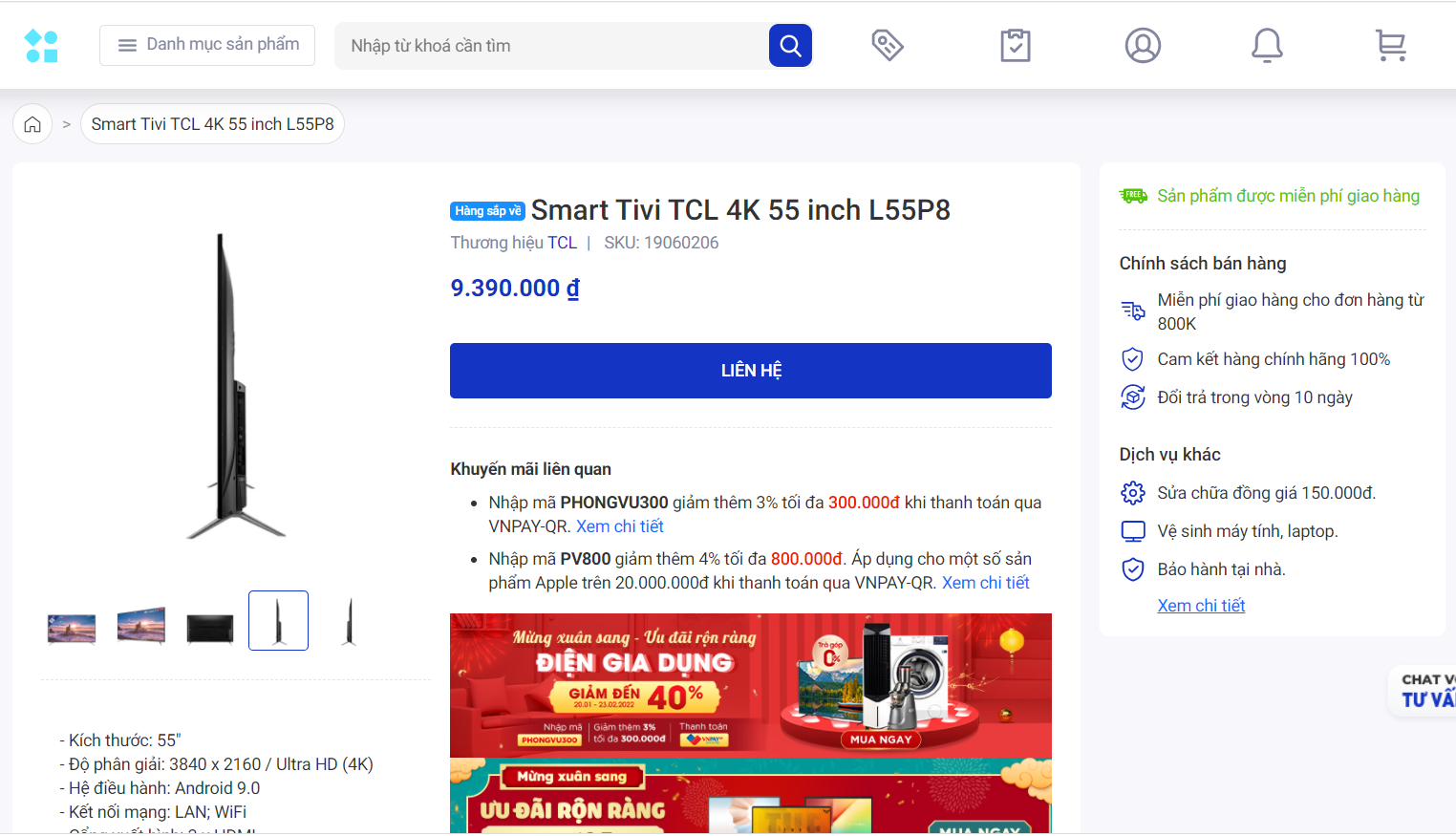Open the promotions tag icon
This screenshot has height=836, width=1456.
click(x=888, y=45)
